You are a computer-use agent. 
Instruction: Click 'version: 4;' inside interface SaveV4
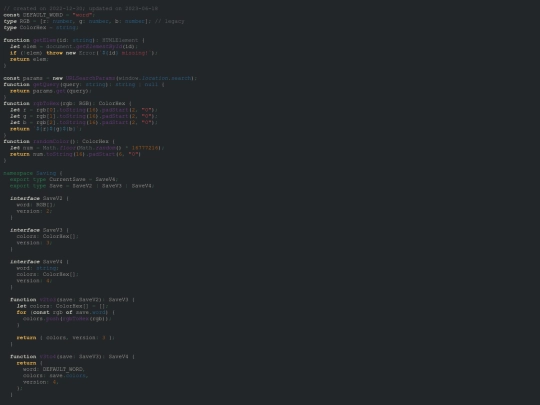[x=34, y=281]
